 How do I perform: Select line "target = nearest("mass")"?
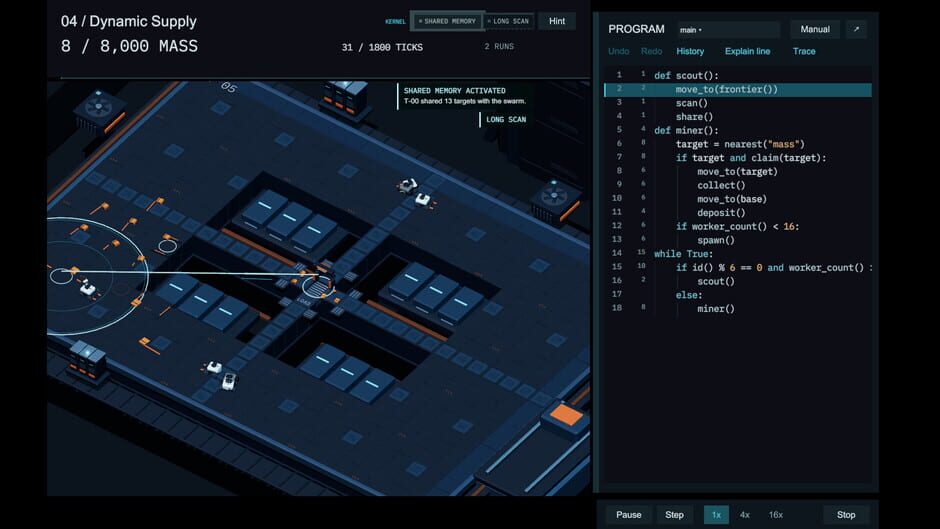click(738, 144)
